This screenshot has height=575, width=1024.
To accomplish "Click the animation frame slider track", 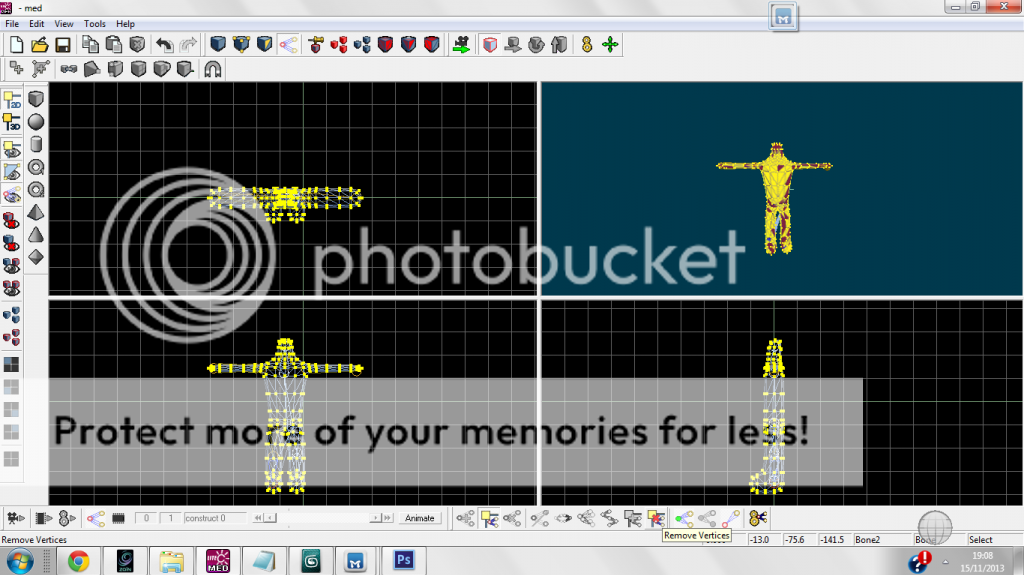I will [323, 518].
